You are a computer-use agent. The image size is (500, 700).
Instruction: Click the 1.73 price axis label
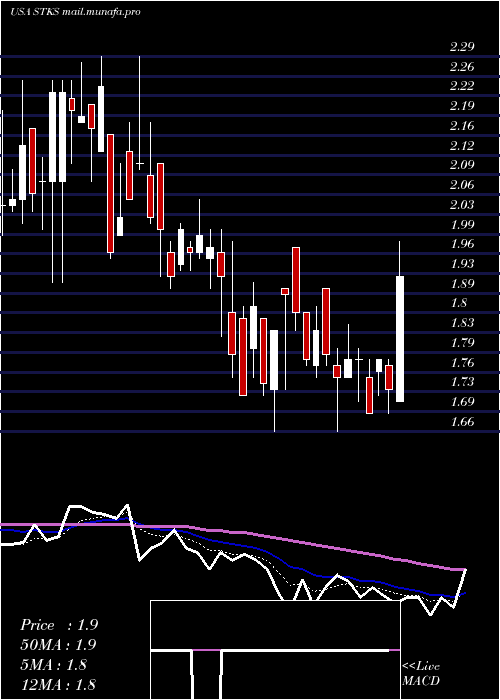[x=462, y=382]
